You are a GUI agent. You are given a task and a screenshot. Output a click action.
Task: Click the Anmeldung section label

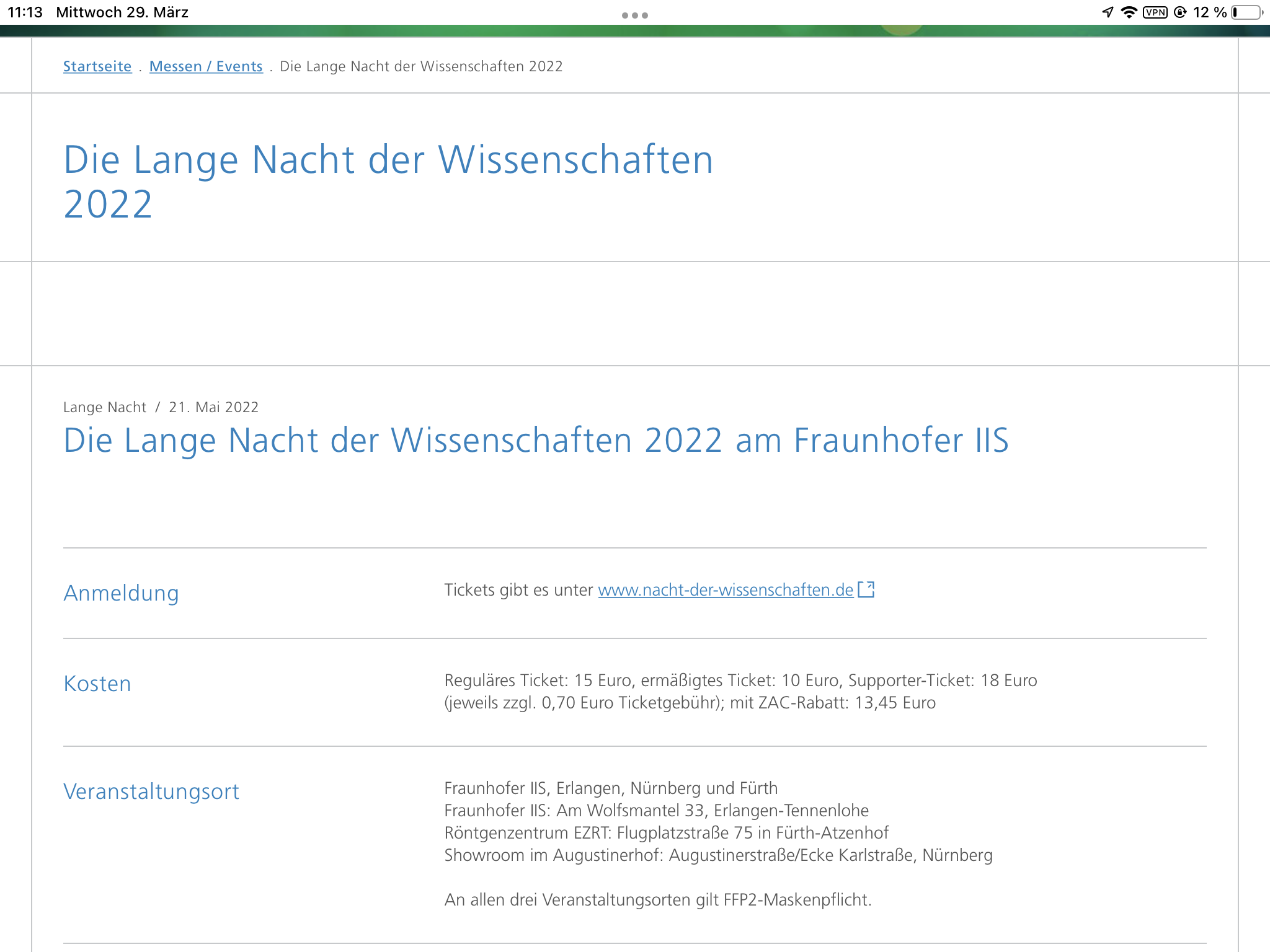click(x=122, y=593)
